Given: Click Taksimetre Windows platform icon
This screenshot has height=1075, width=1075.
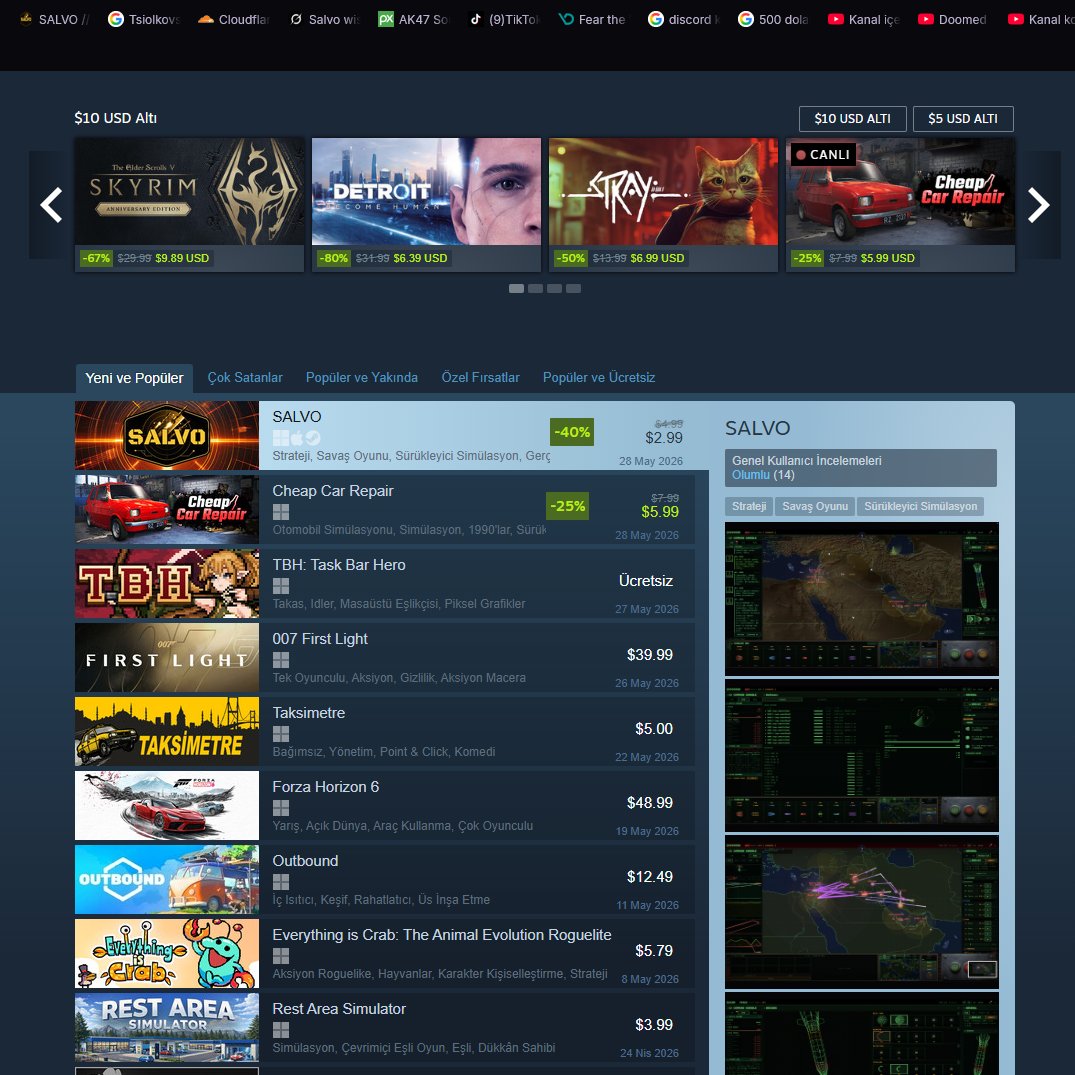Looking at the screenshot, I should [280, 734].
